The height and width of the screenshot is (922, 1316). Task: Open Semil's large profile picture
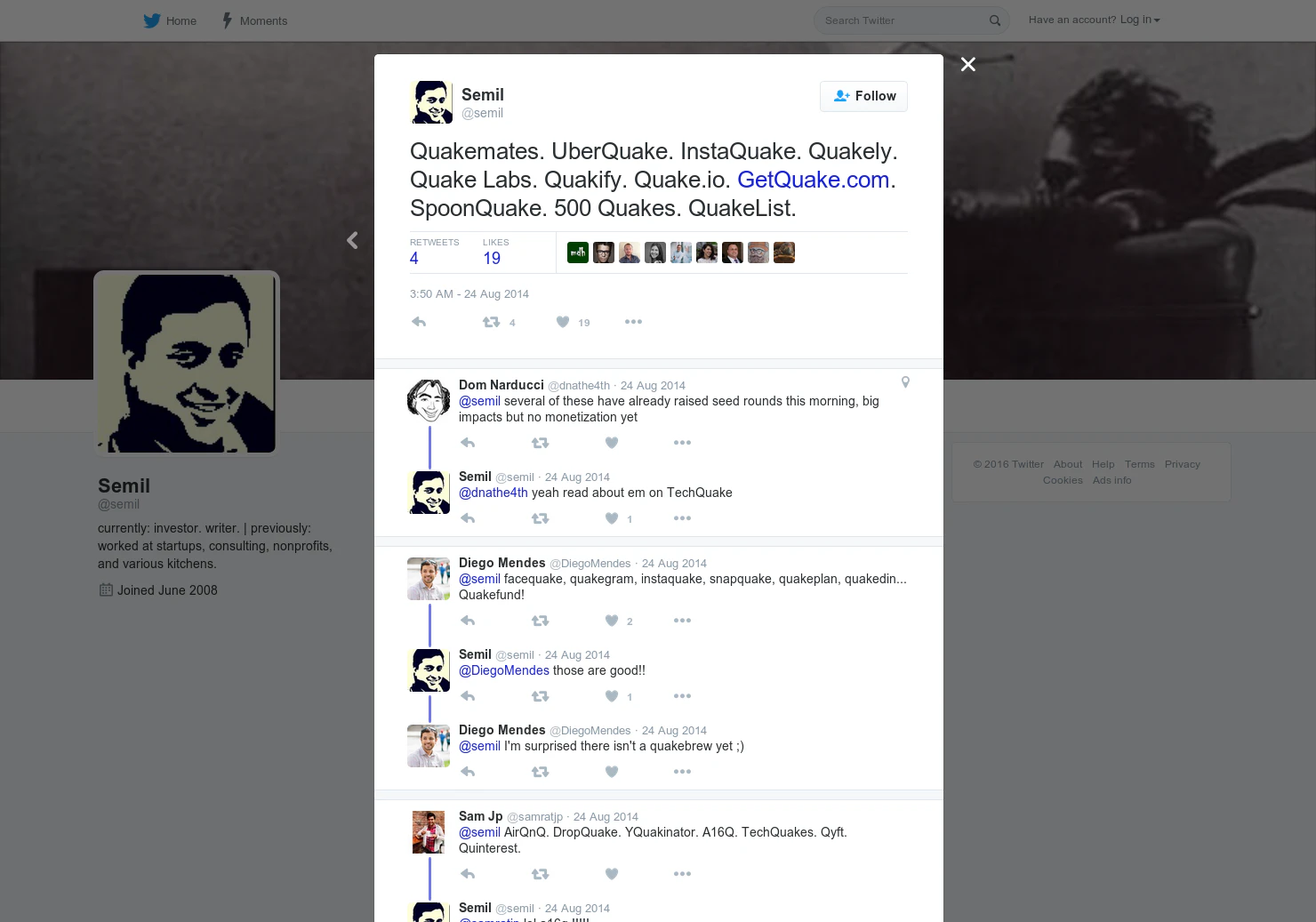pos(187,364)
